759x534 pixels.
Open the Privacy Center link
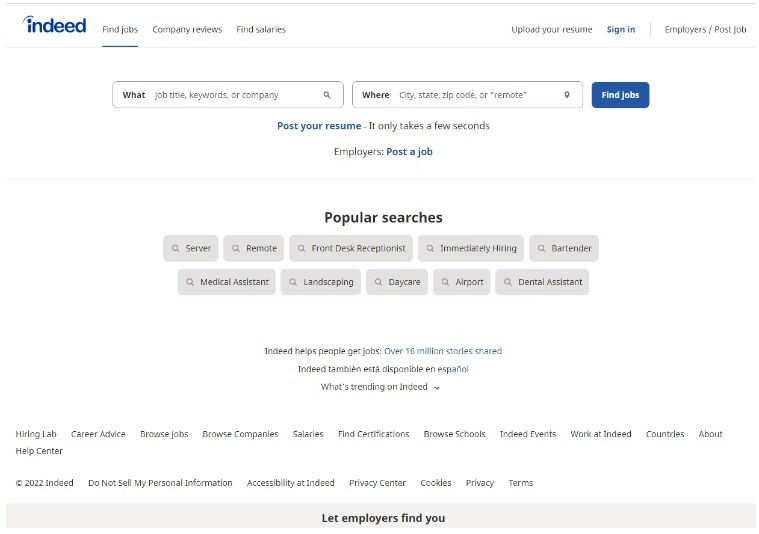(x=378, y=483)
